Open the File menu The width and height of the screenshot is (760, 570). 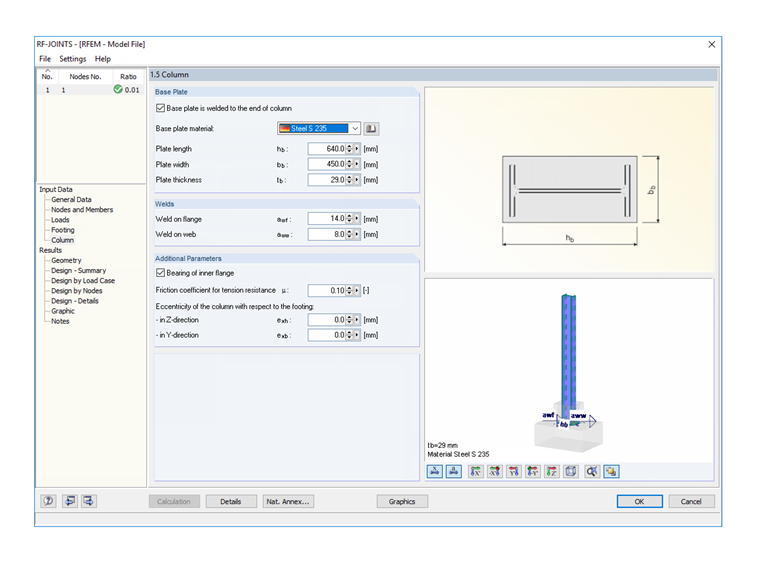(45, 59)
